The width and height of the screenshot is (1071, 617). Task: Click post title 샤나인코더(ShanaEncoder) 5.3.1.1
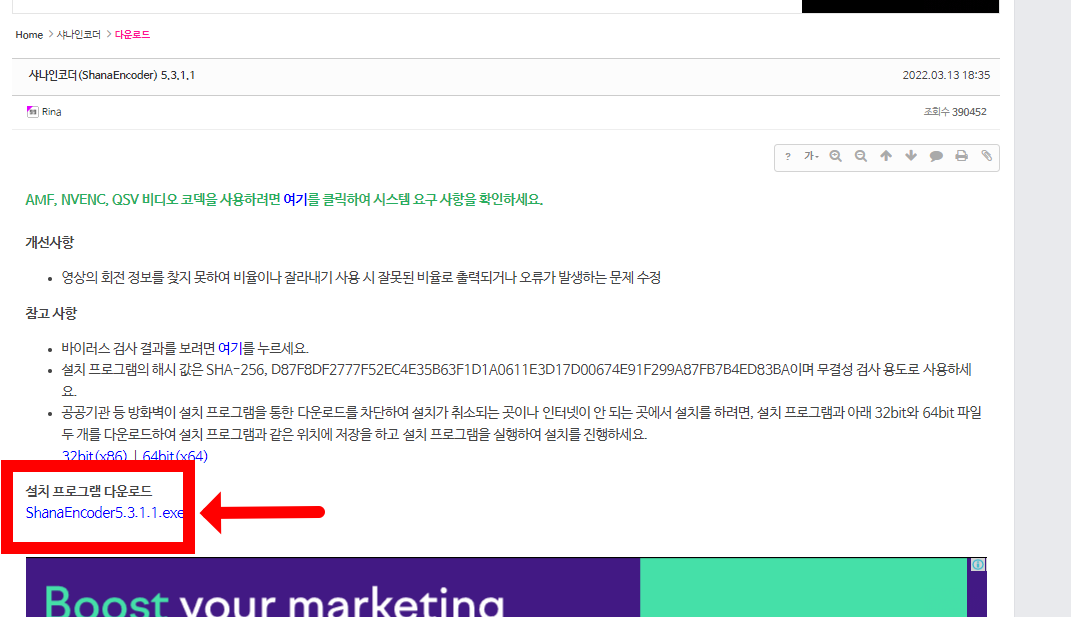112,75
